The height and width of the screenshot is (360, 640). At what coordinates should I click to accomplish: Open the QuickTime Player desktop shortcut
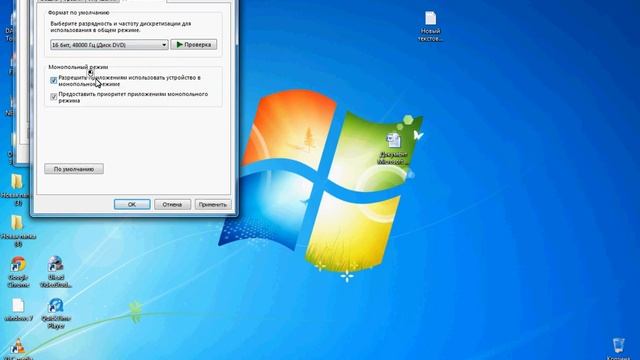(x=56, y=313)
